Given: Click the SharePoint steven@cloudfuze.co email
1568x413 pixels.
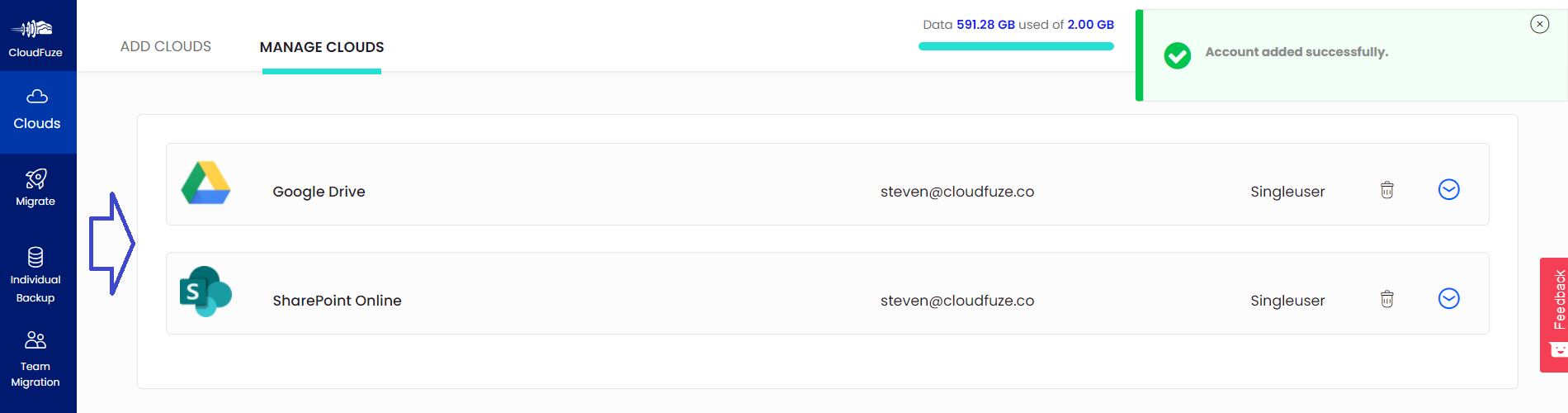Looking at the screenshot, I should (957, 301).
